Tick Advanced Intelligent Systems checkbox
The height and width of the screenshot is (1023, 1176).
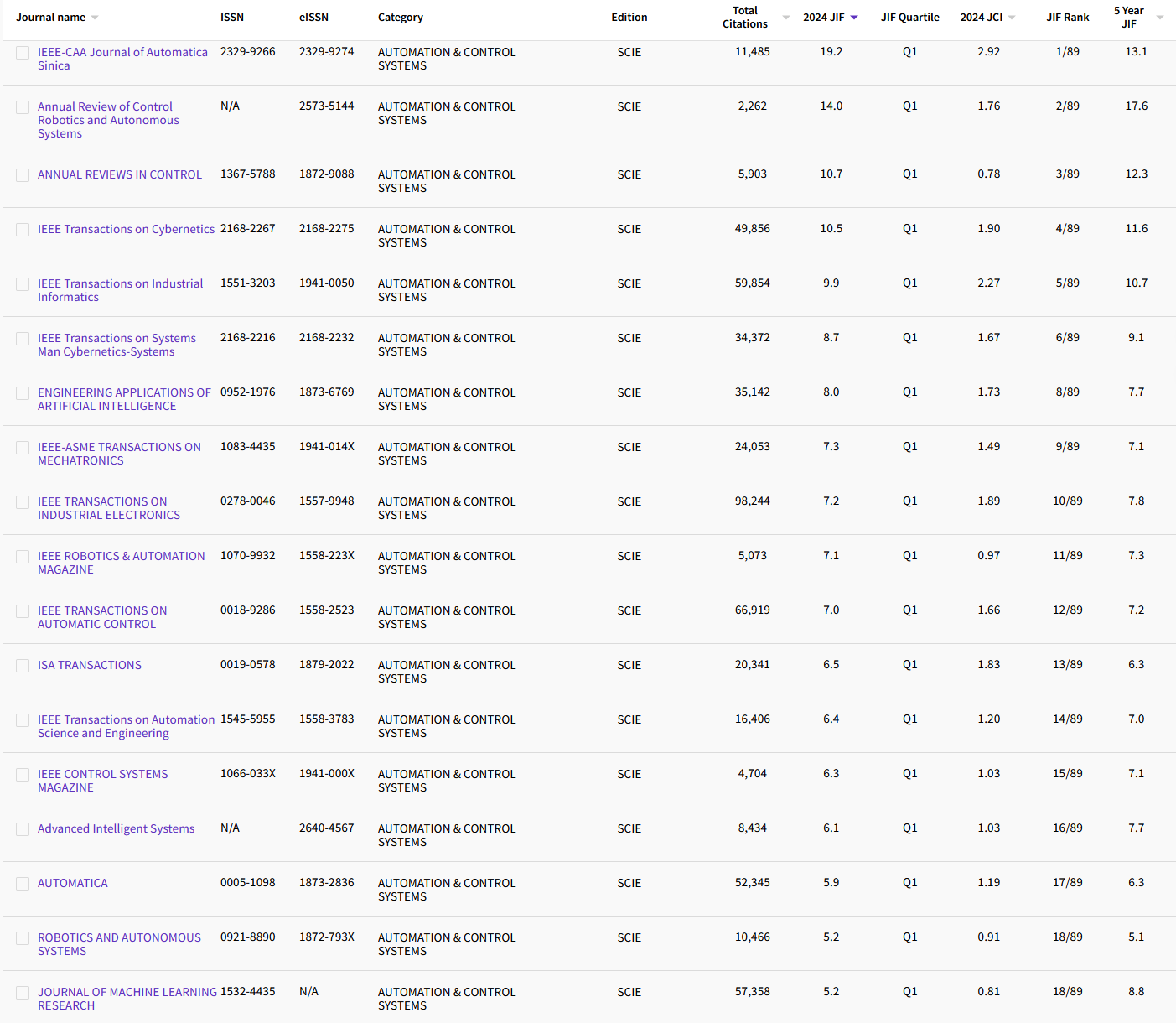pyautogui.click(x=23, y=829)
